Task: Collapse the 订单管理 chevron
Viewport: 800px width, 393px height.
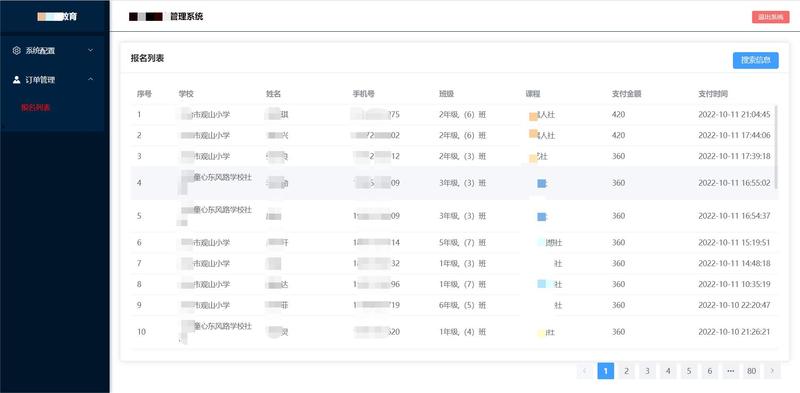Action: pyautogui.click(x=90, y=80)
